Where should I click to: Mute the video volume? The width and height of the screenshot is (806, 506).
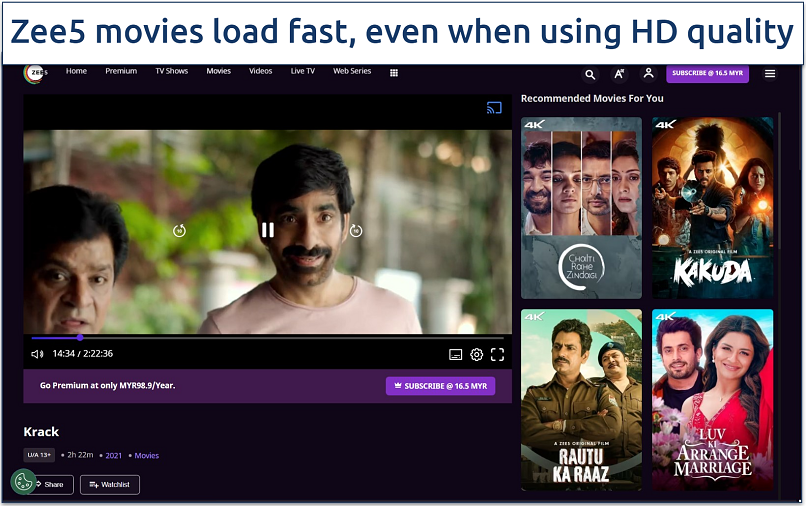tap(37, 354)
